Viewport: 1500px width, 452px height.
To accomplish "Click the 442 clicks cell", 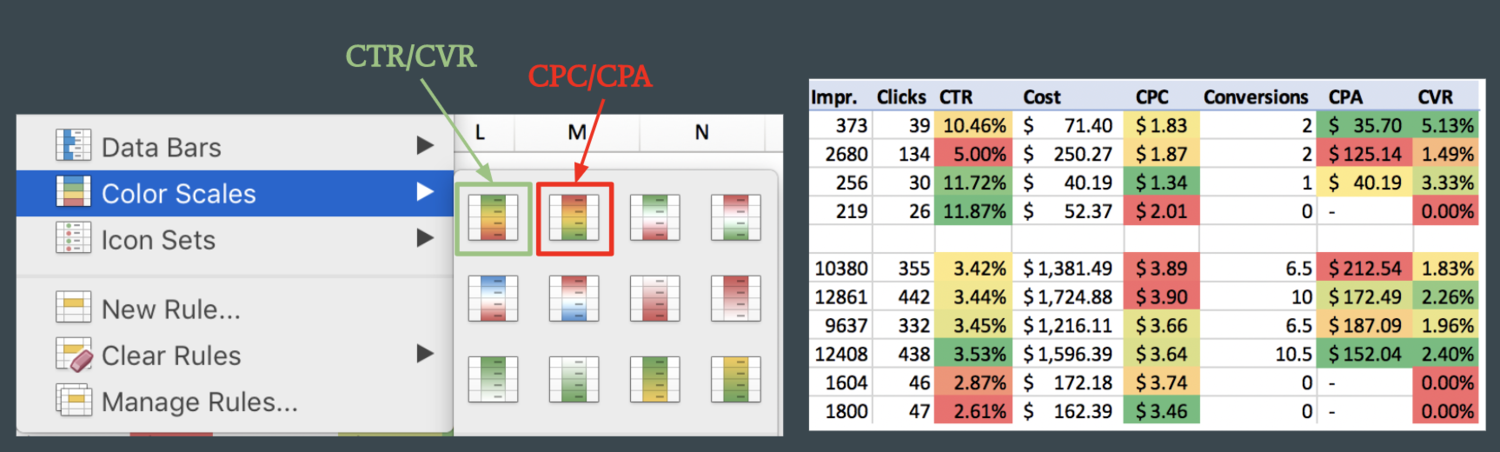I will click(x=903, y=296).
